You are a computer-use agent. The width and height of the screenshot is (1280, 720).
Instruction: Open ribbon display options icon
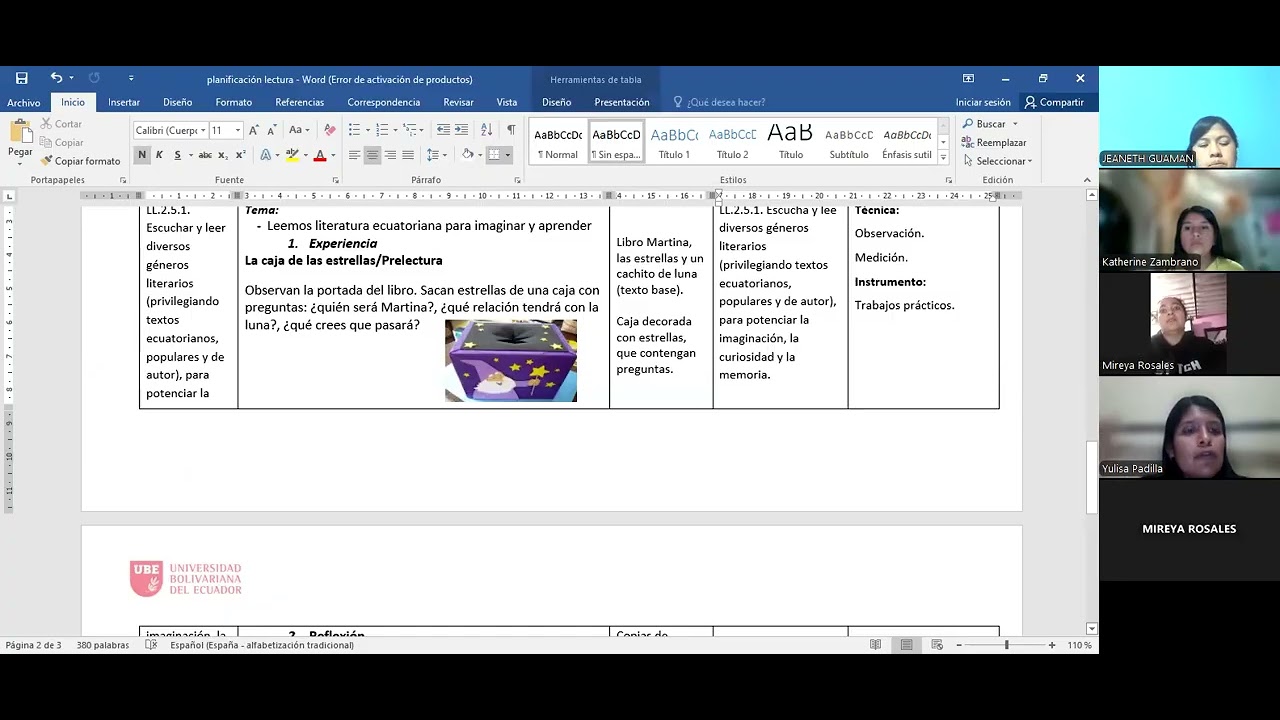tap(968, 78)
